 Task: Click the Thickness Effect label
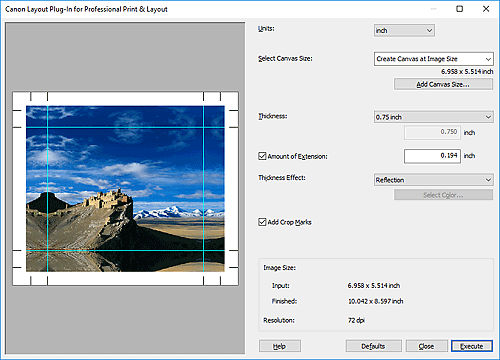(282, 178)
